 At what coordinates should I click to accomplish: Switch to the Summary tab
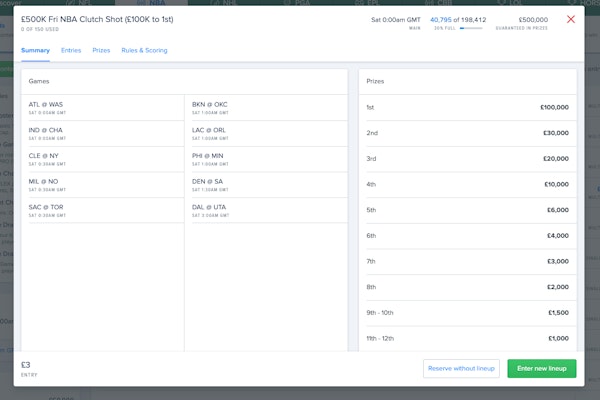(35, 51)
